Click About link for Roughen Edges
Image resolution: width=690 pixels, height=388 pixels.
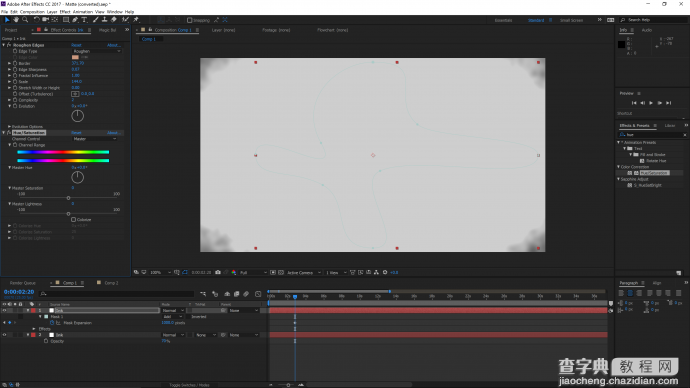(x=113, y=45)
